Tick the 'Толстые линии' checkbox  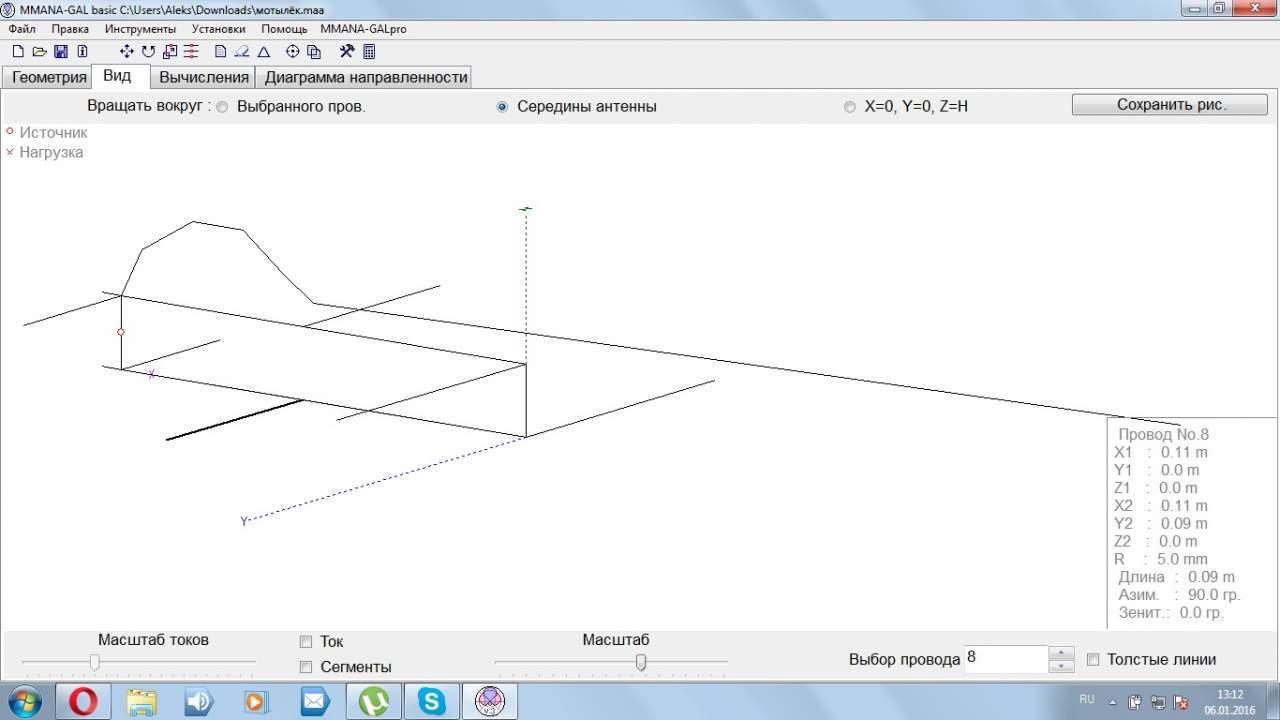point(1093,659)
